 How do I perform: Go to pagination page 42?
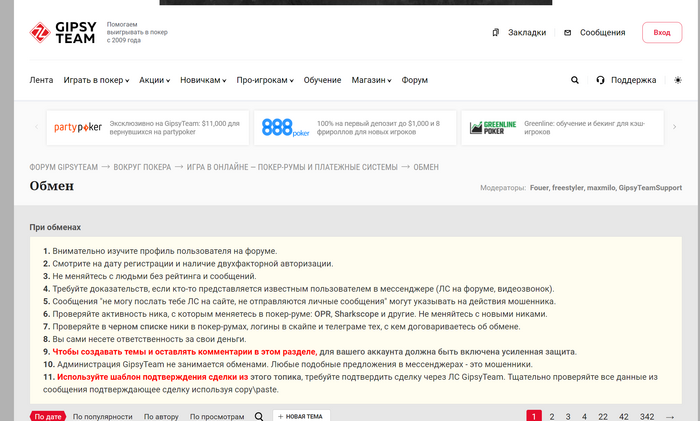(x=624, y=416)
